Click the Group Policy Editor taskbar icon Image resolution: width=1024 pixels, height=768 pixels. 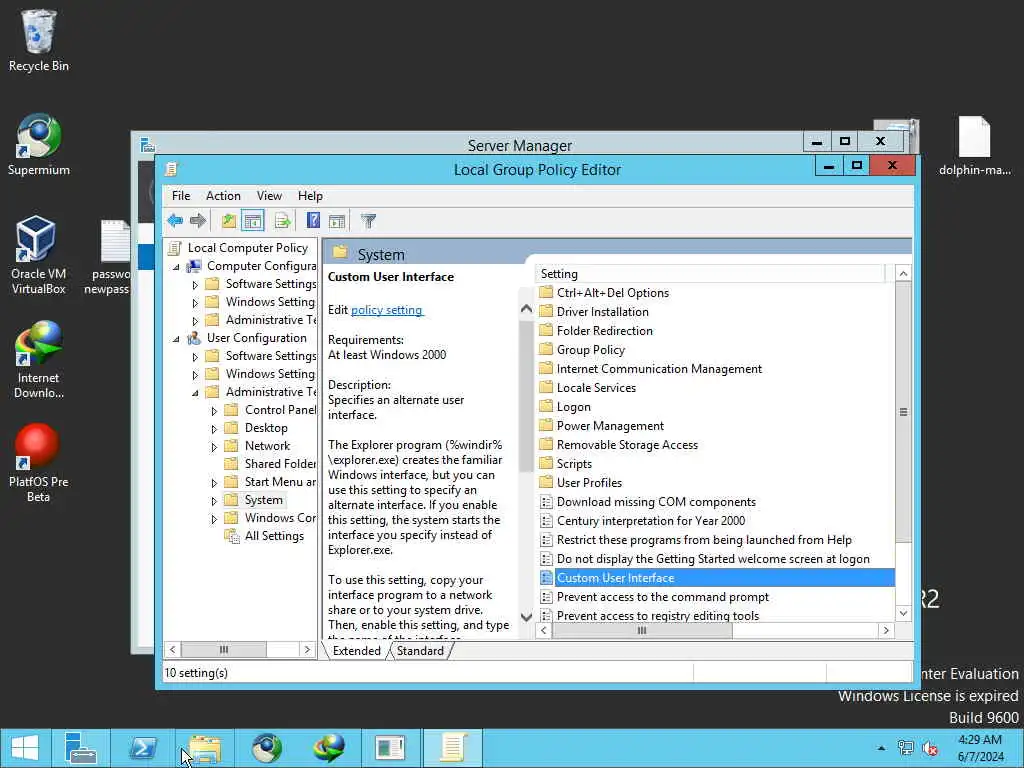click(453, 748)
